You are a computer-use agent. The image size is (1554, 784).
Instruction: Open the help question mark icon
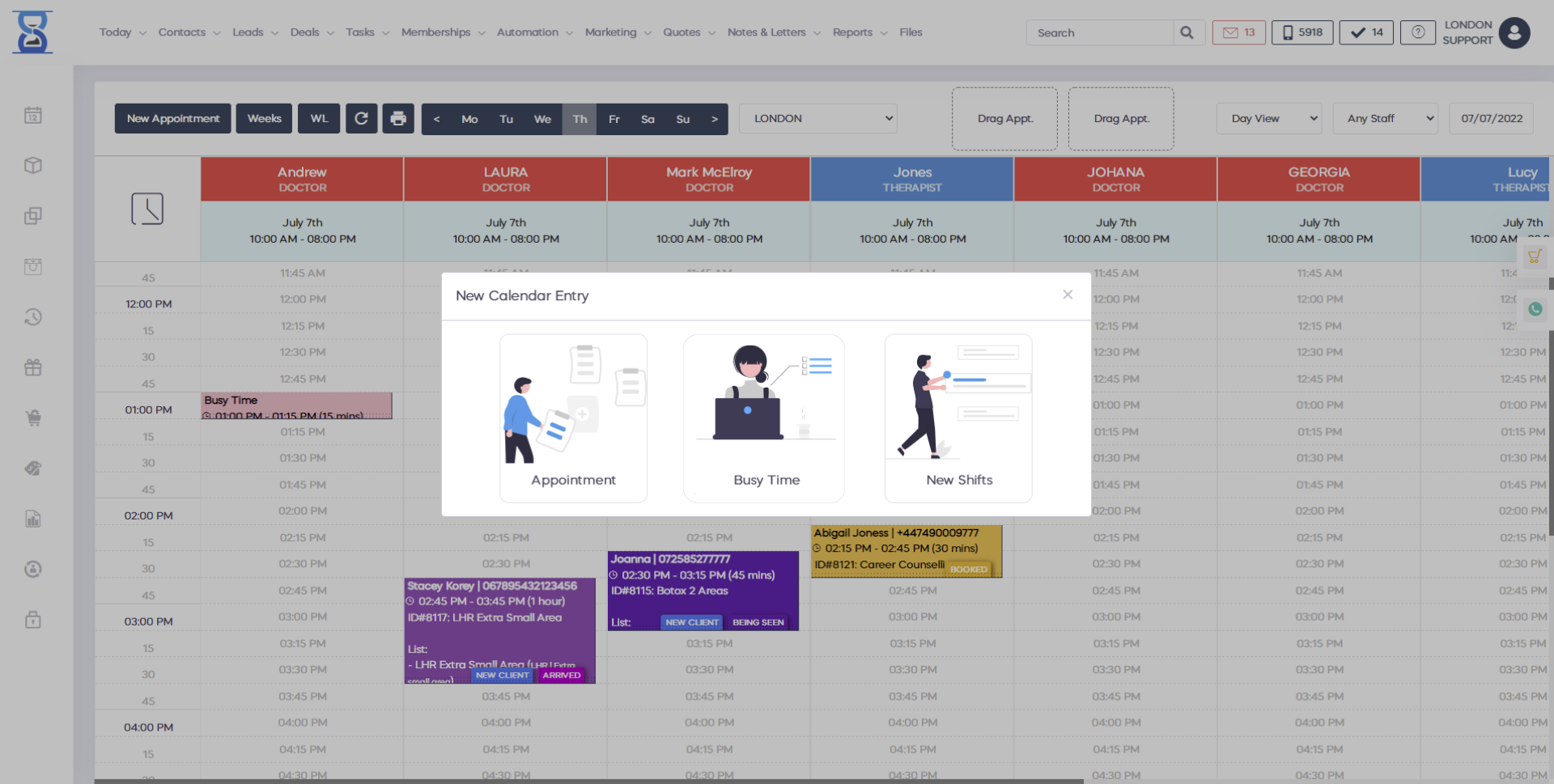[x=1418, y=32]
